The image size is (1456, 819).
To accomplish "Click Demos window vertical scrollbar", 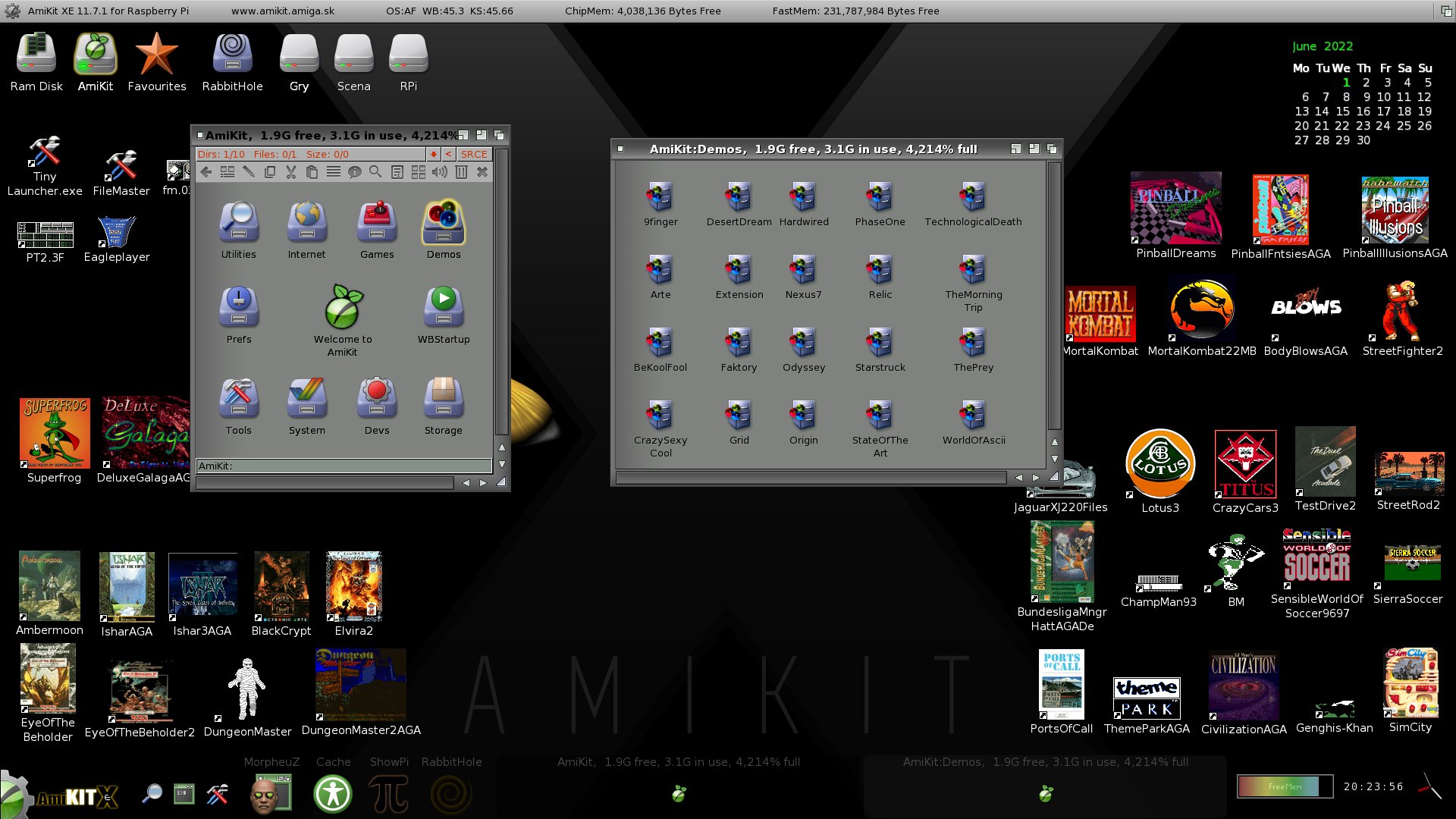I will coord(1054,296).
